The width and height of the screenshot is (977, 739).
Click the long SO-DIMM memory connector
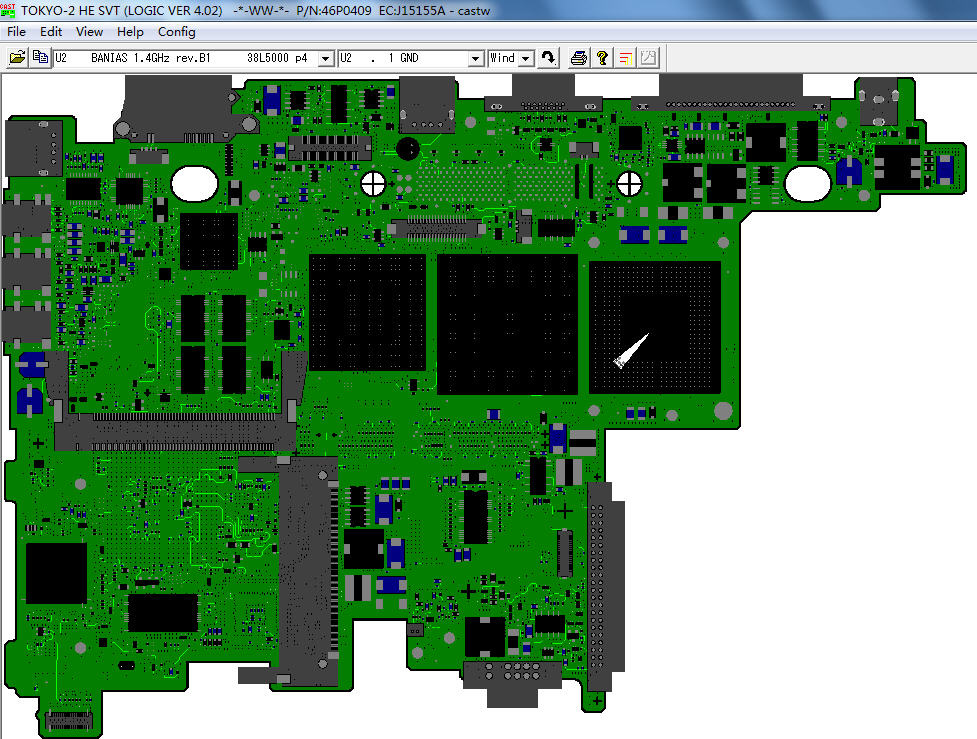click(x=175, y=431)
